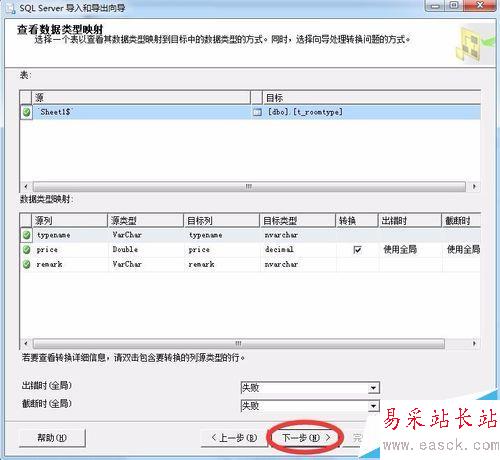Click the 上一步(B) button
This screenshot has width=500, height=460.
(x=234, y=438)
